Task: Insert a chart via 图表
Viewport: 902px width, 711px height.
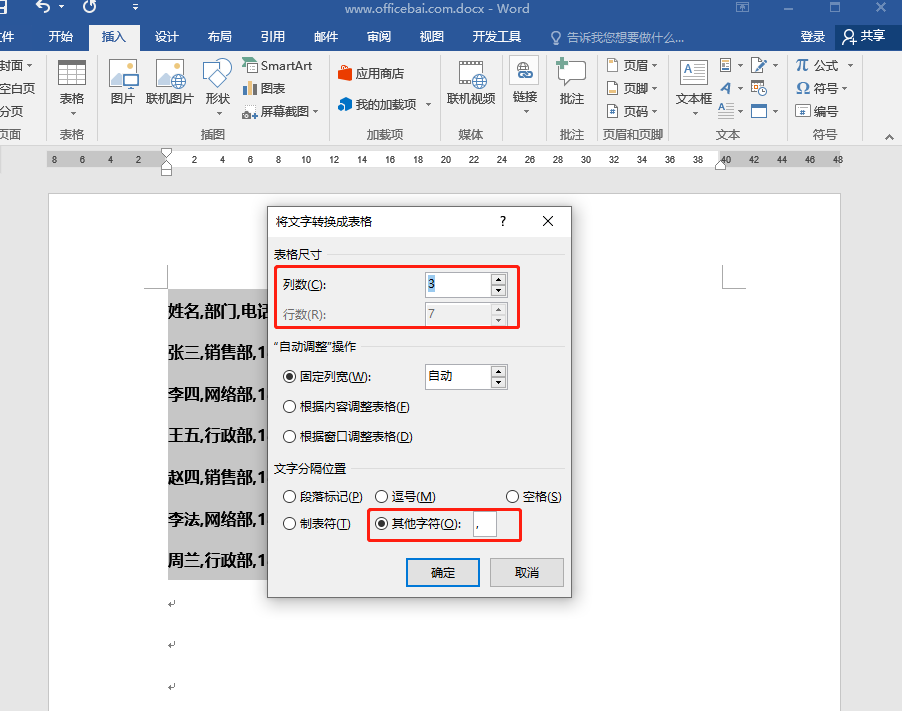Action: [x=264, y=89]
